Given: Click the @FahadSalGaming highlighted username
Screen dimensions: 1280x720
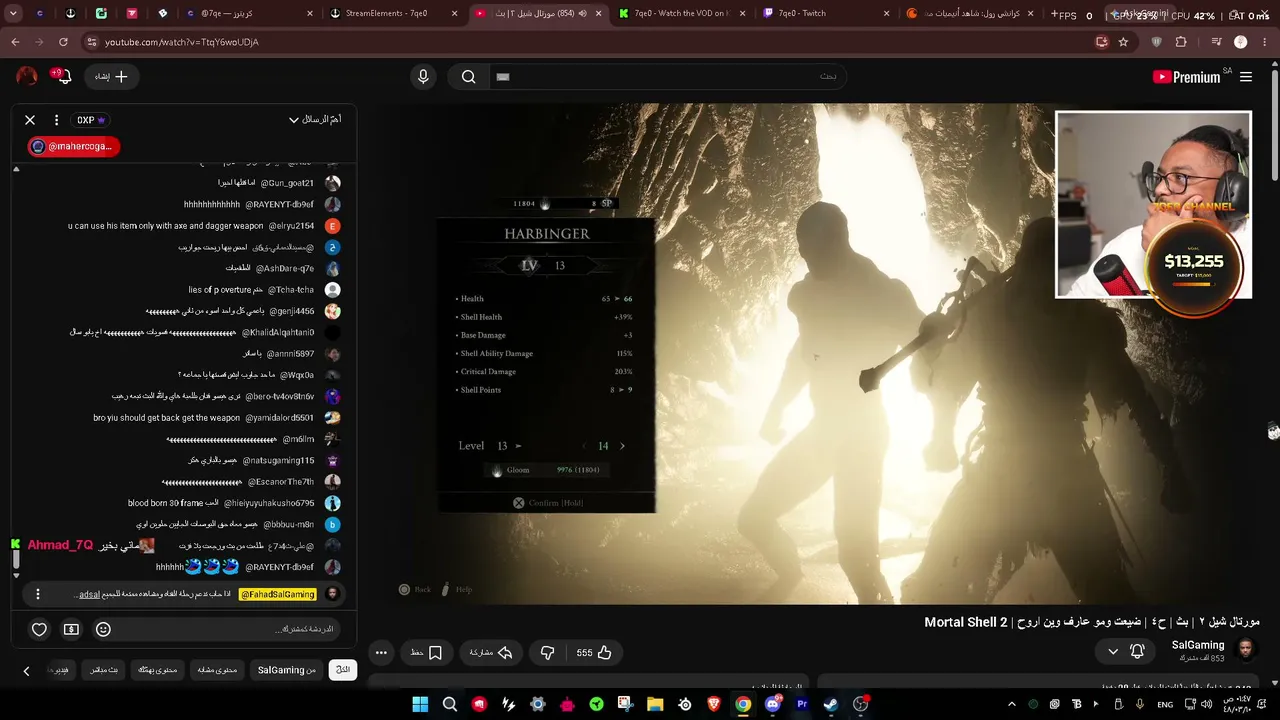Looking at the screenshot, I should click(x=278, y=594).
